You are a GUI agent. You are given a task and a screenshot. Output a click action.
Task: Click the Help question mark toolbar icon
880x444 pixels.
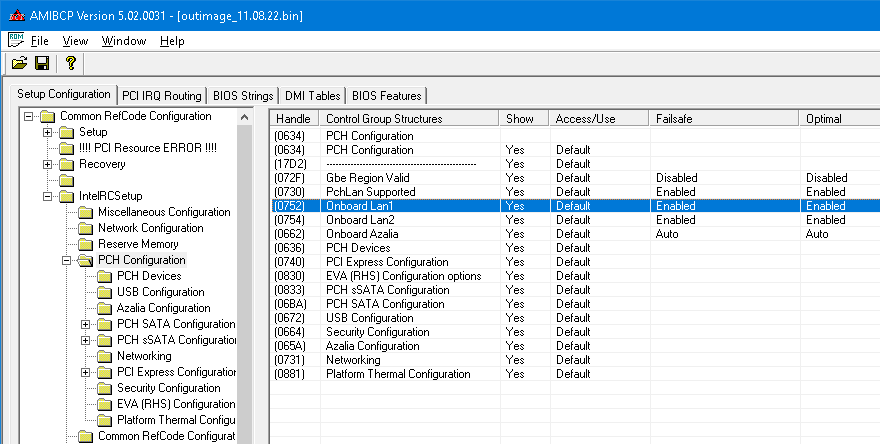[x=70, y=64]
